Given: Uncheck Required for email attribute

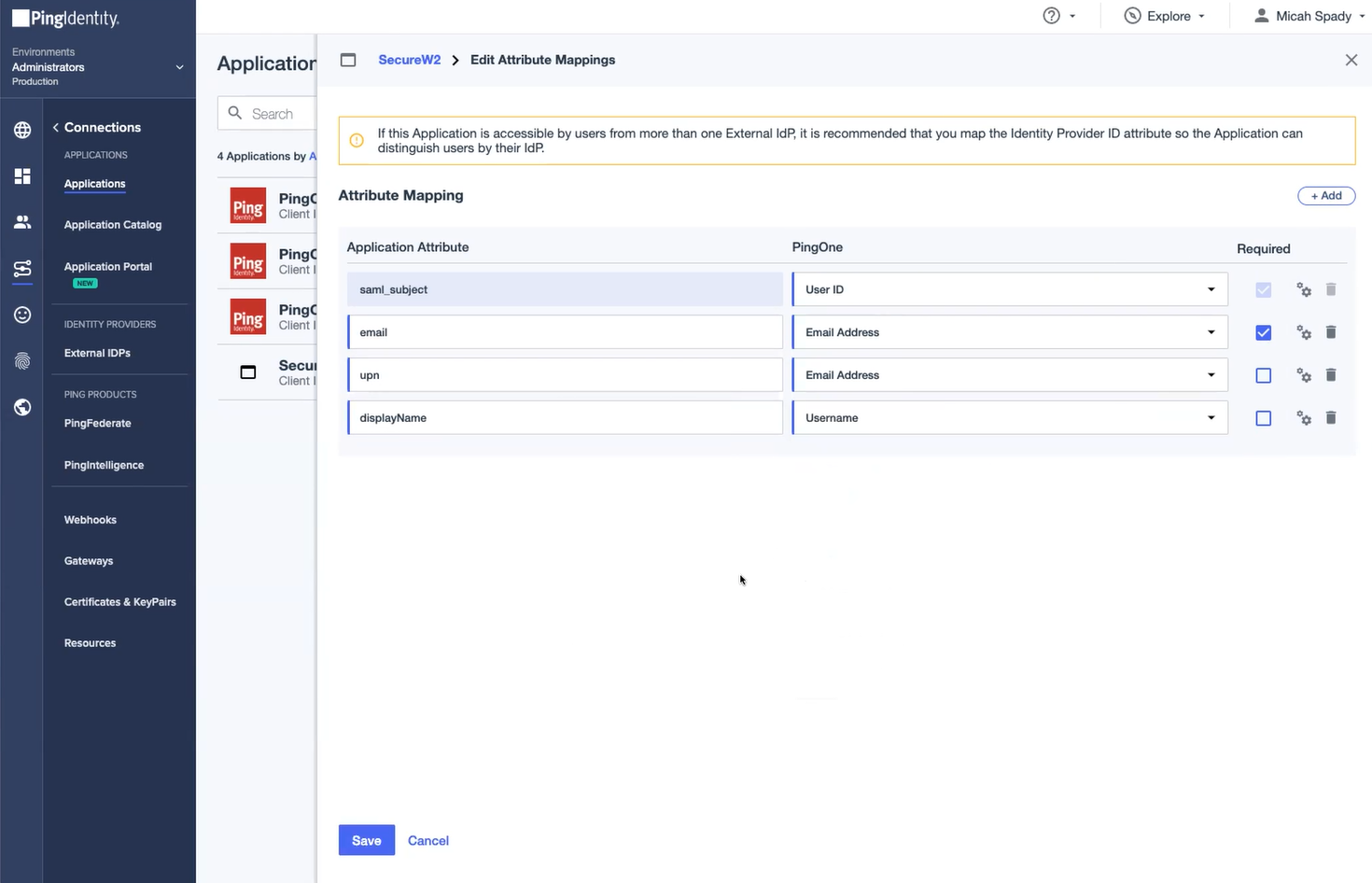Looking at the screenshot, I should click(1263, 332).
